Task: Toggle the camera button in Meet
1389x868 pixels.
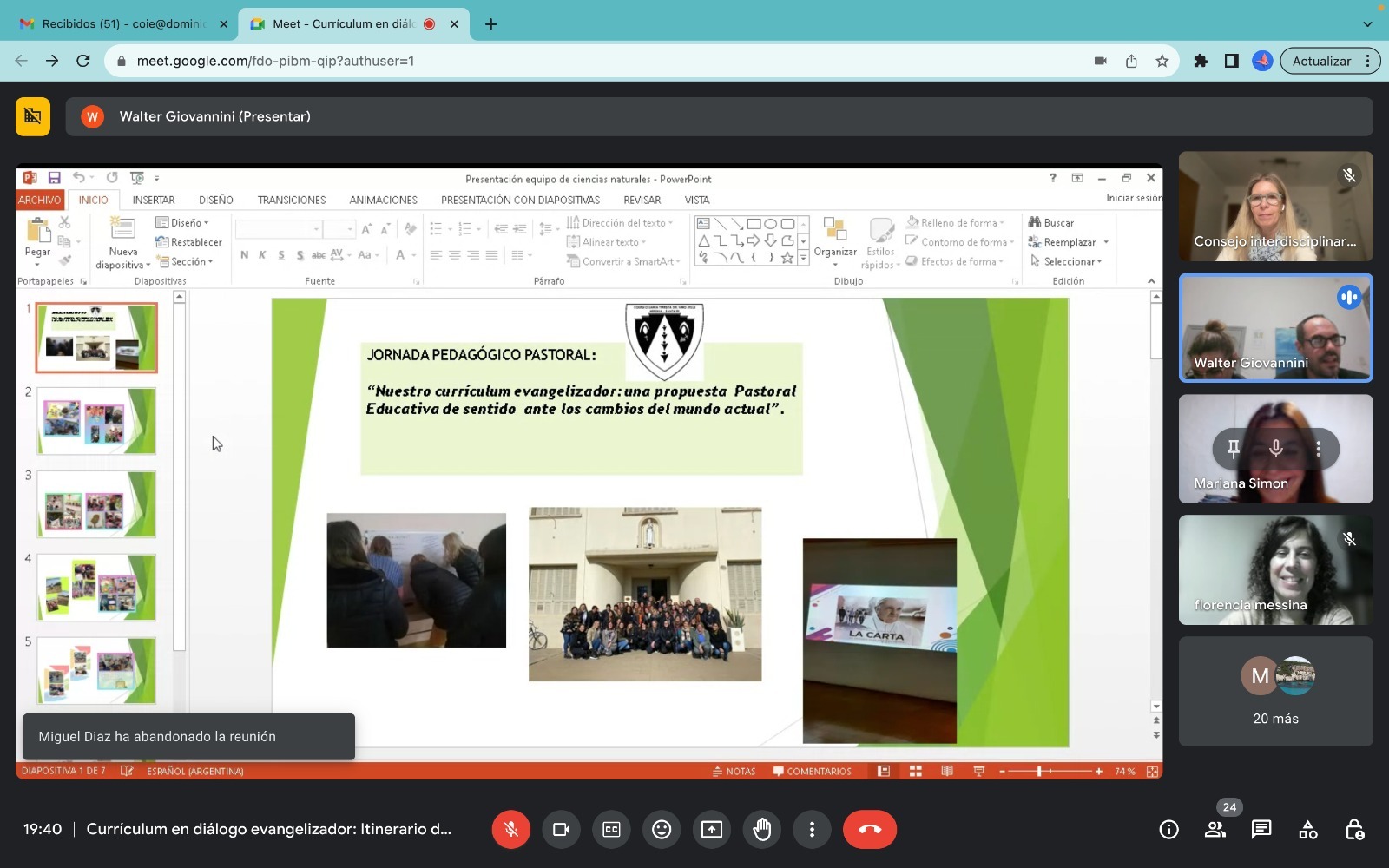Action: 561,829
